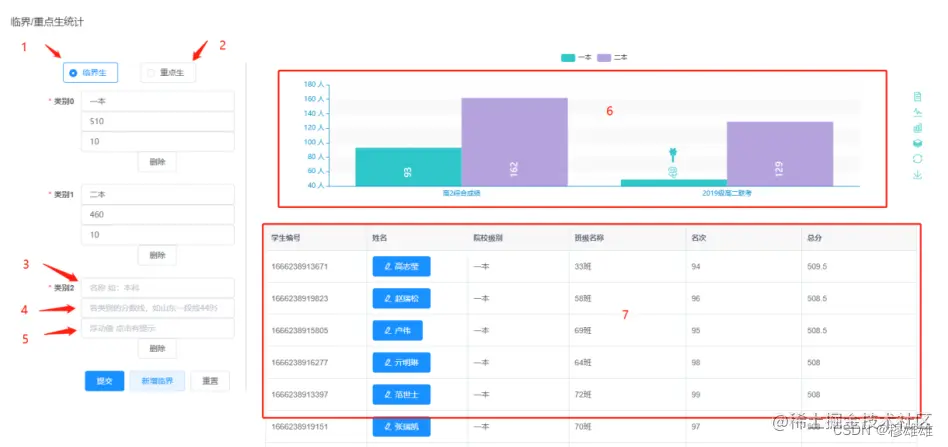Open name button for student 1666238919151
The image size is (948, 447).
401,426
